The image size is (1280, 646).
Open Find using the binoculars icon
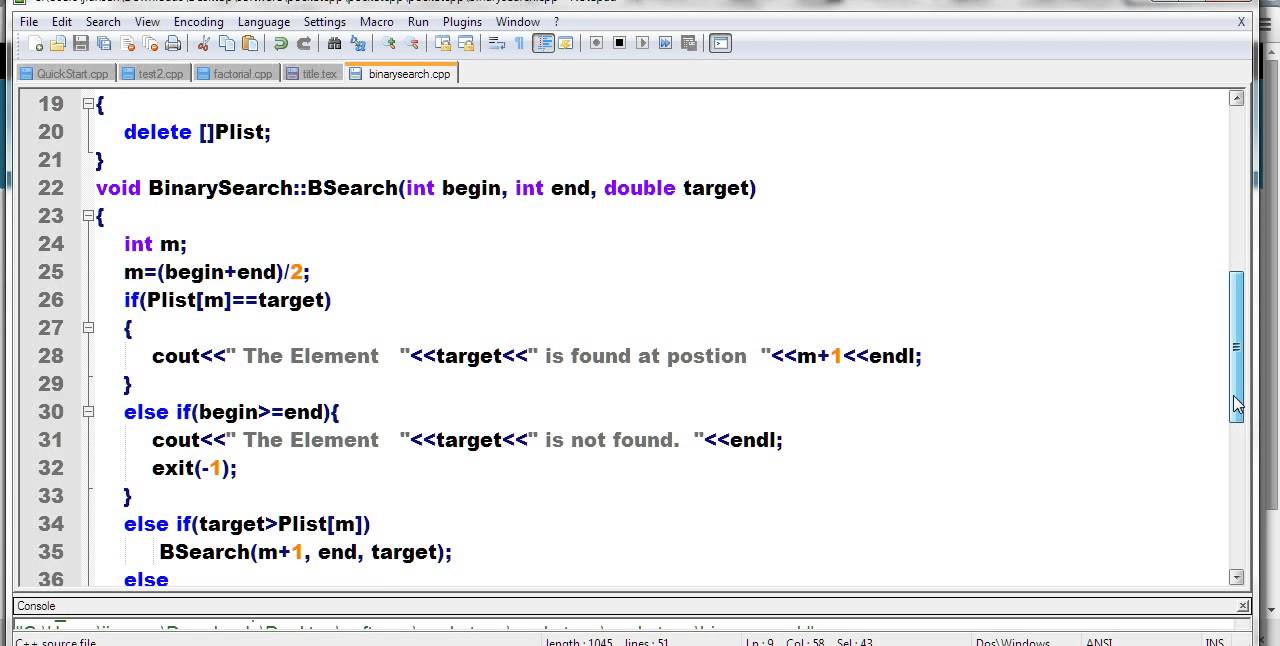pyautogui.click(x=335, y=43)
